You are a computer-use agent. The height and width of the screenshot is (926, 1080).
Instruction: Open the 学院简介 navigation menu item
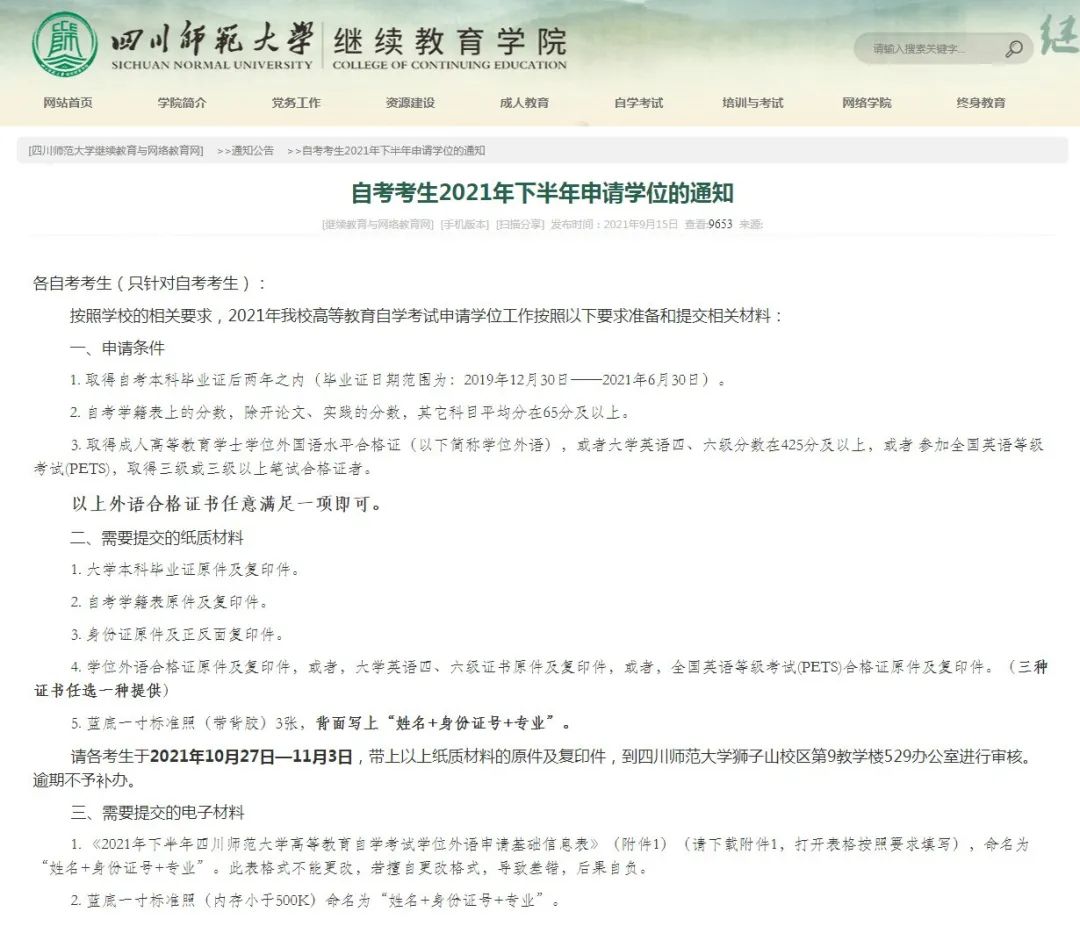coord(182,102)
